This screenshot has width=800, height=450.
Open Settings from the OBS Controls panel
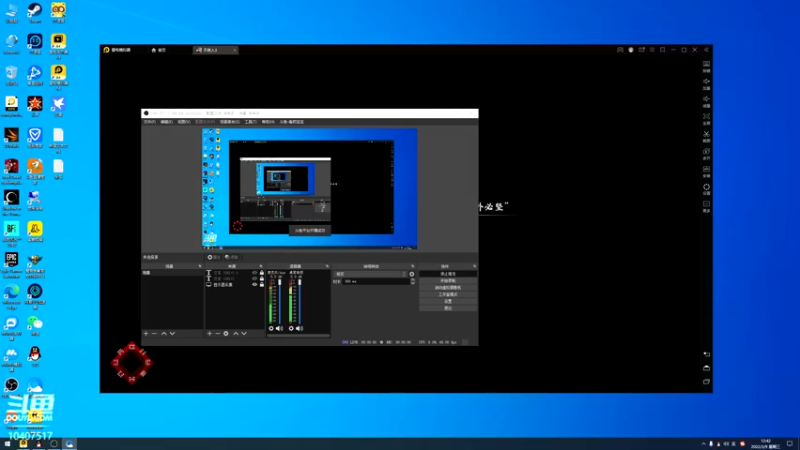(448, 301)
